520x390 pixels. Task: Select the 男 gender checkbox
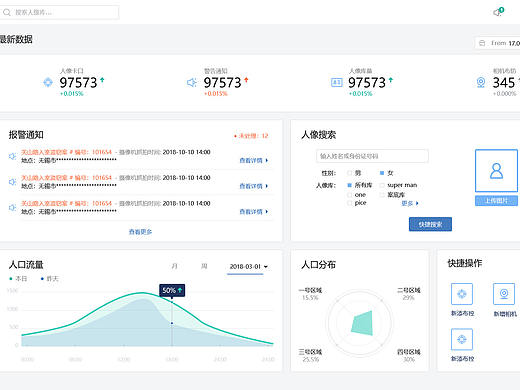[x=349, y=173]
